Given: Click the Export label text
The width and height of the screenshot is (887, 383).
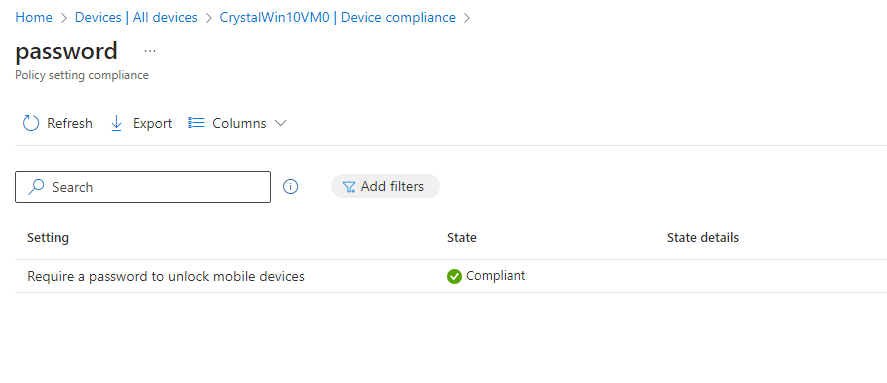Looking at the screenshot, I should tap(152, 123).
